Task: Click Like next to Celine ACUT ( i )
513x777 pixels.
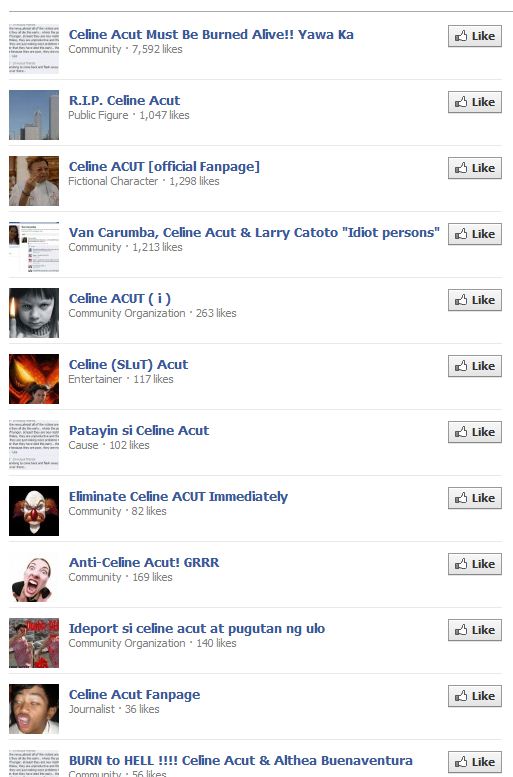Action: click(474, 300)
